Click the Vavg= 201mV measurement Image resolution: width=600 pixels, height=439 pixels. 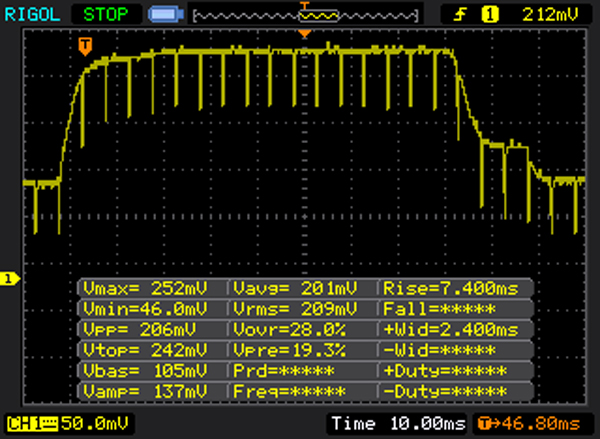point(295,288)
